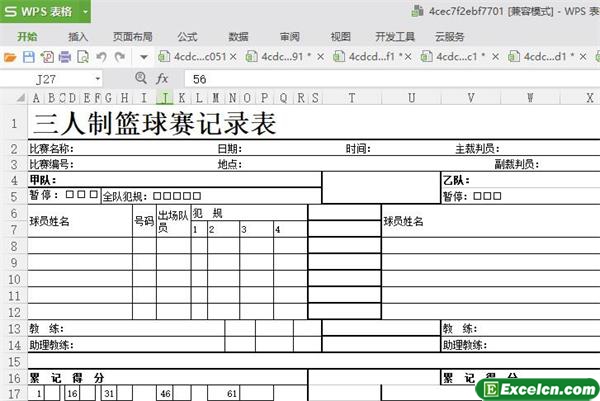This screenshot has height=401, width=600.
Task: Click the 地点: cell
Action: (x=230, y=165)
